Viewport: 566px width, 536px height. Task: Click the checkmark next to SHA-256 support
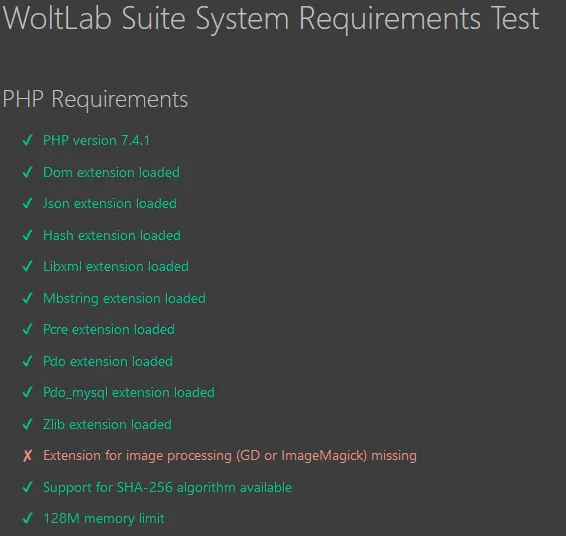[27, 487]
